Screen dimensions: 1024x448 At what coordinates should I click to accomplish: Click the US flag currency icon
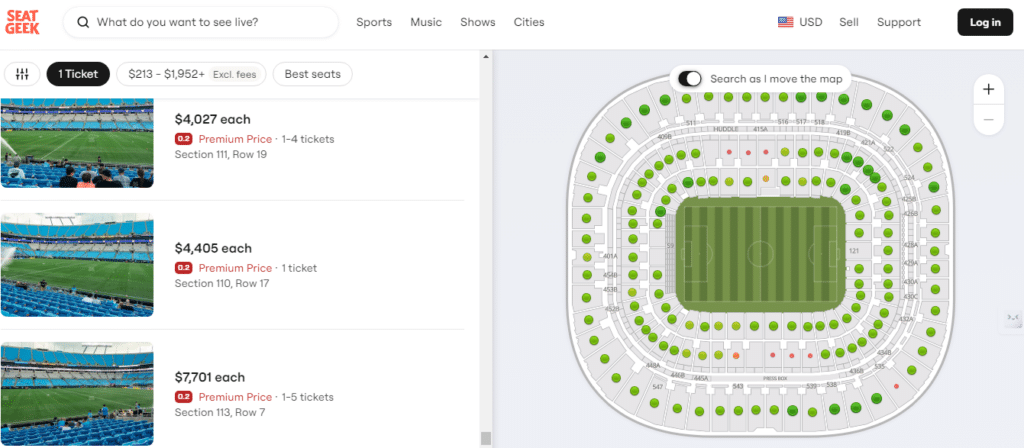click(785, 22)
